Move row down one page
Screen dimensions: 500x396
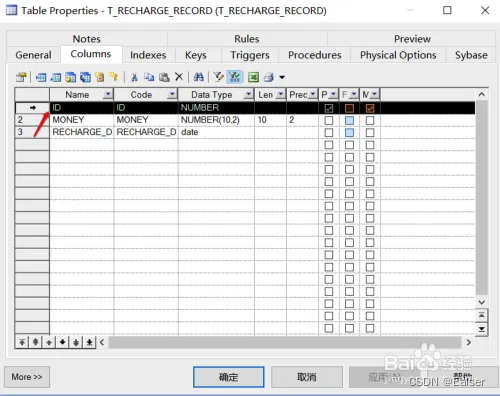point(76,342)
